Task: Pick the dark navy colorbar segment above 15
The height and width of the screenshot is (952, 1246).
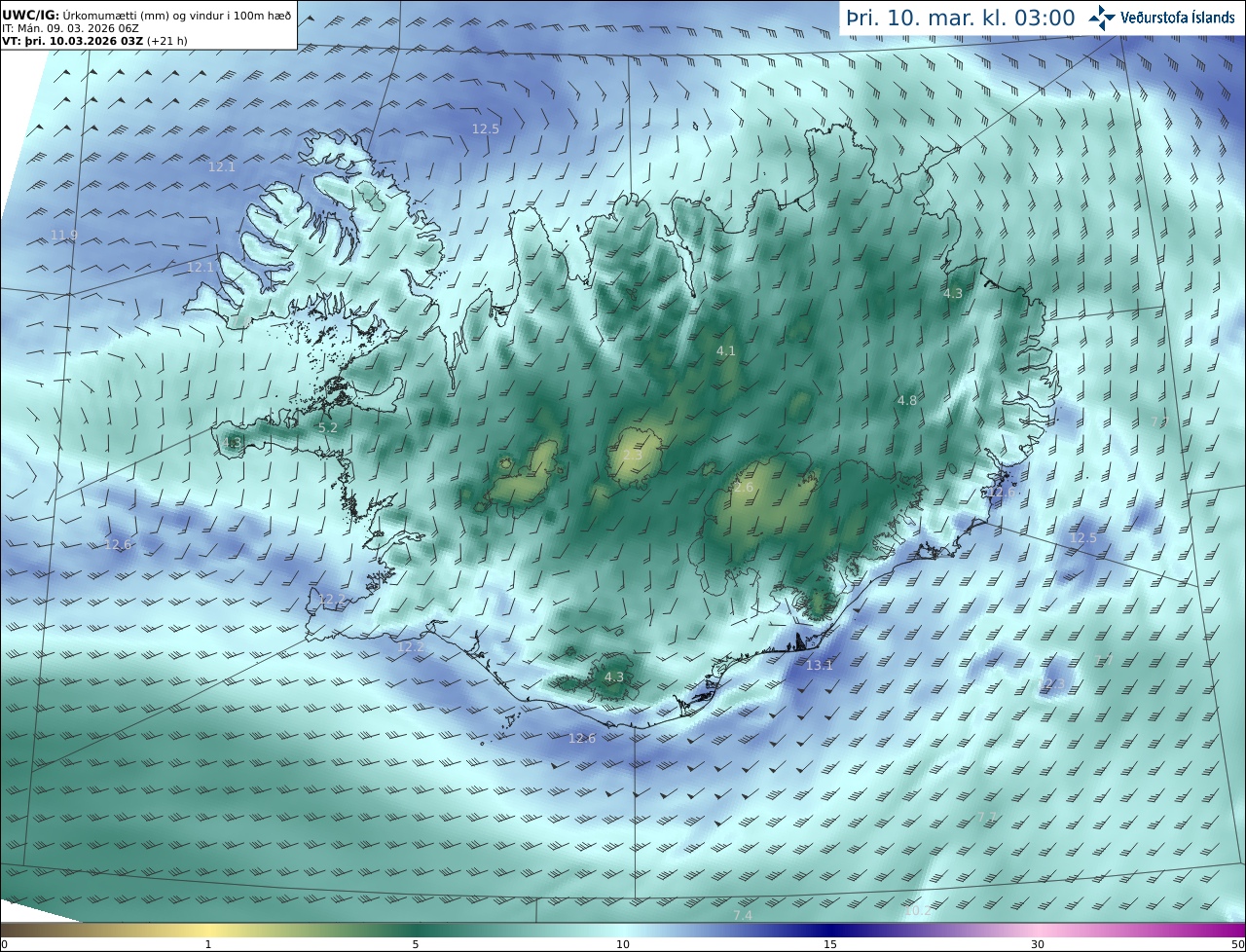Action: pyautogui.click(x=830, y=930)
